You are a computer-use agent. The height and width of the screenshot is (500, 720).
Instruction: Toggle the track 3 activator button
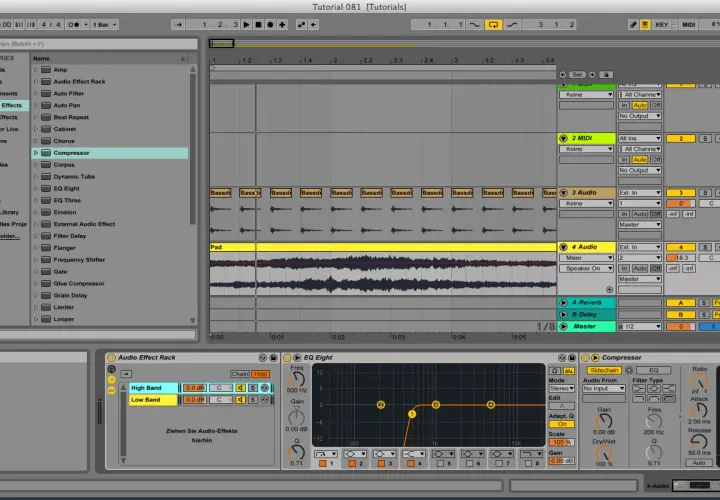coord(681,193)
